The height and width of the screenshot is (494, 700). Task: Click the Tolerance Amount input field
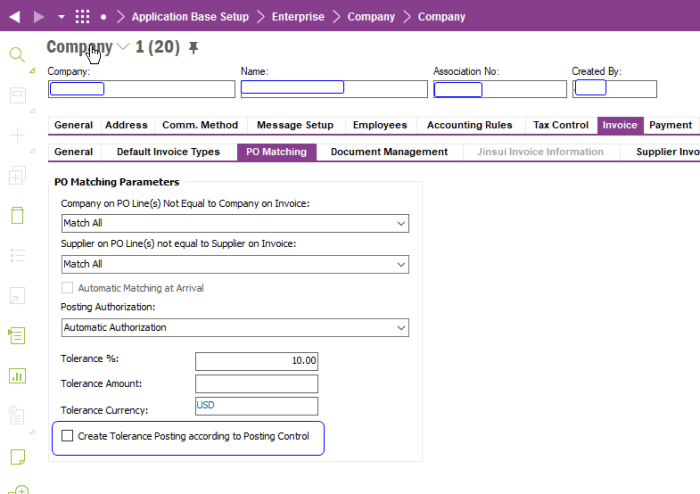256,384
